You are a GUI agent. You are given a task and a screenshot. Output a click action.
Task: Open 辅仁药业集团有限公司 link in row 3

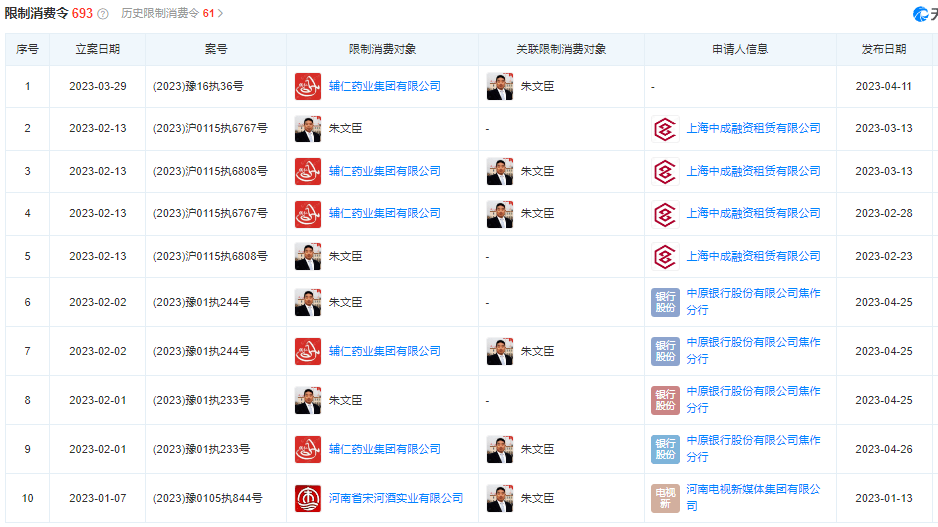385,171
